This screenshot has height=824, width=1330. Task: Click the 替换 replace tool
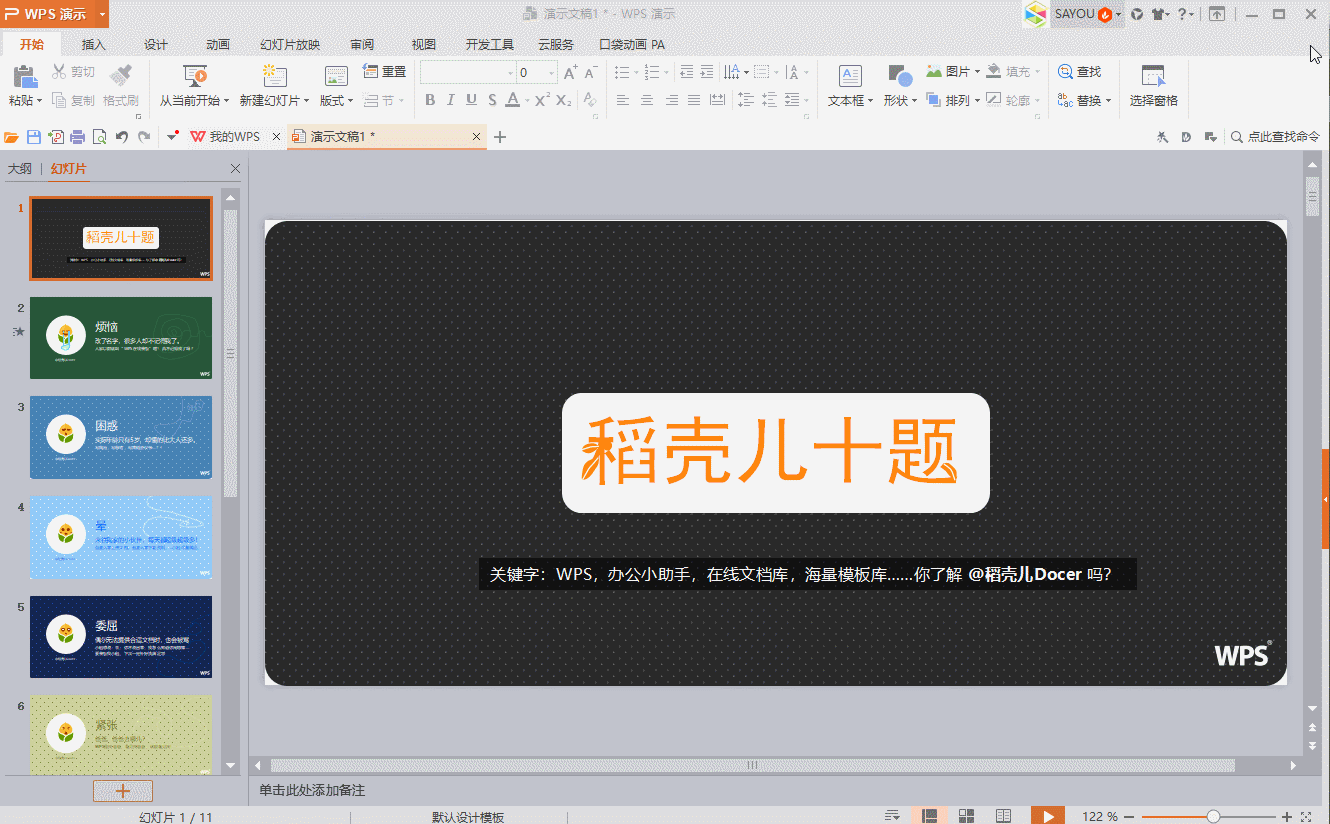point(1085,100)
